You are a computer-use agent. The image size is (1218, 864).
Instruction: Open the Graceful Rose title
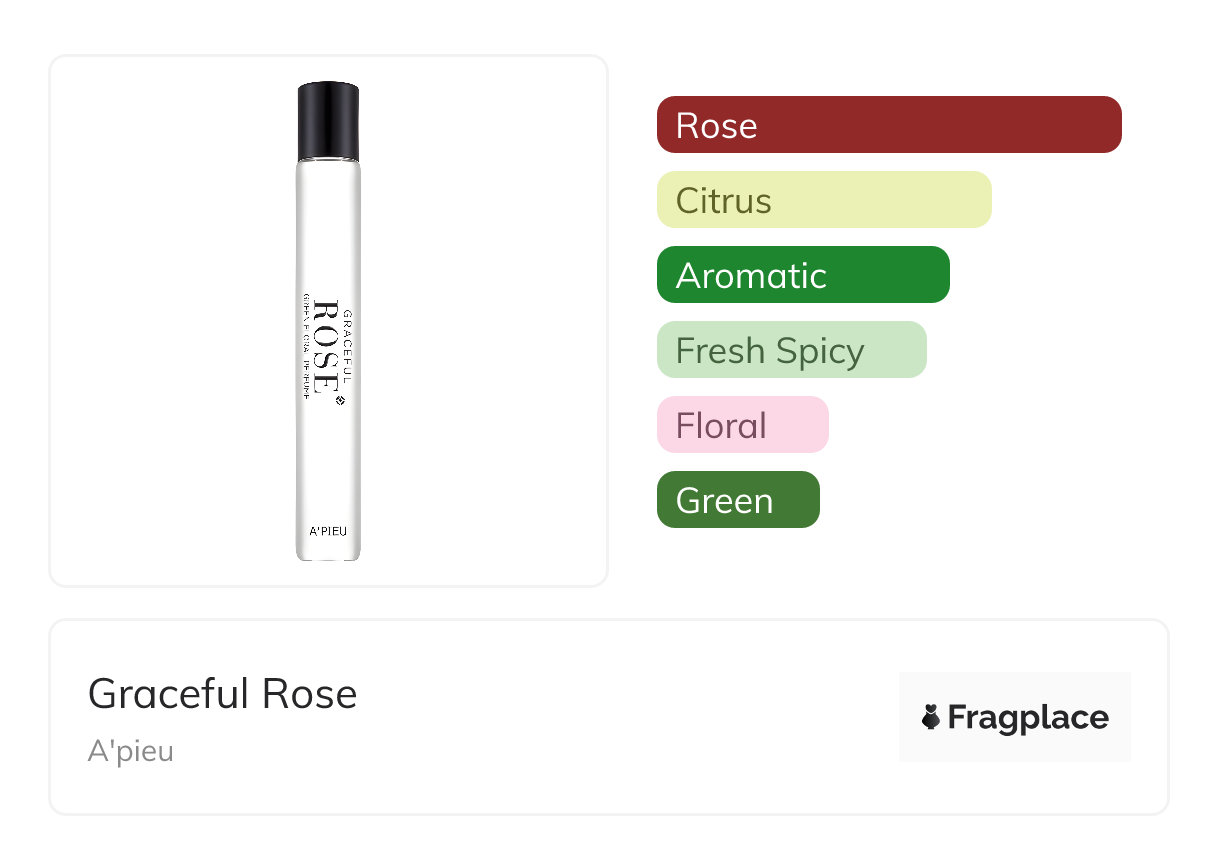point(222,694)
